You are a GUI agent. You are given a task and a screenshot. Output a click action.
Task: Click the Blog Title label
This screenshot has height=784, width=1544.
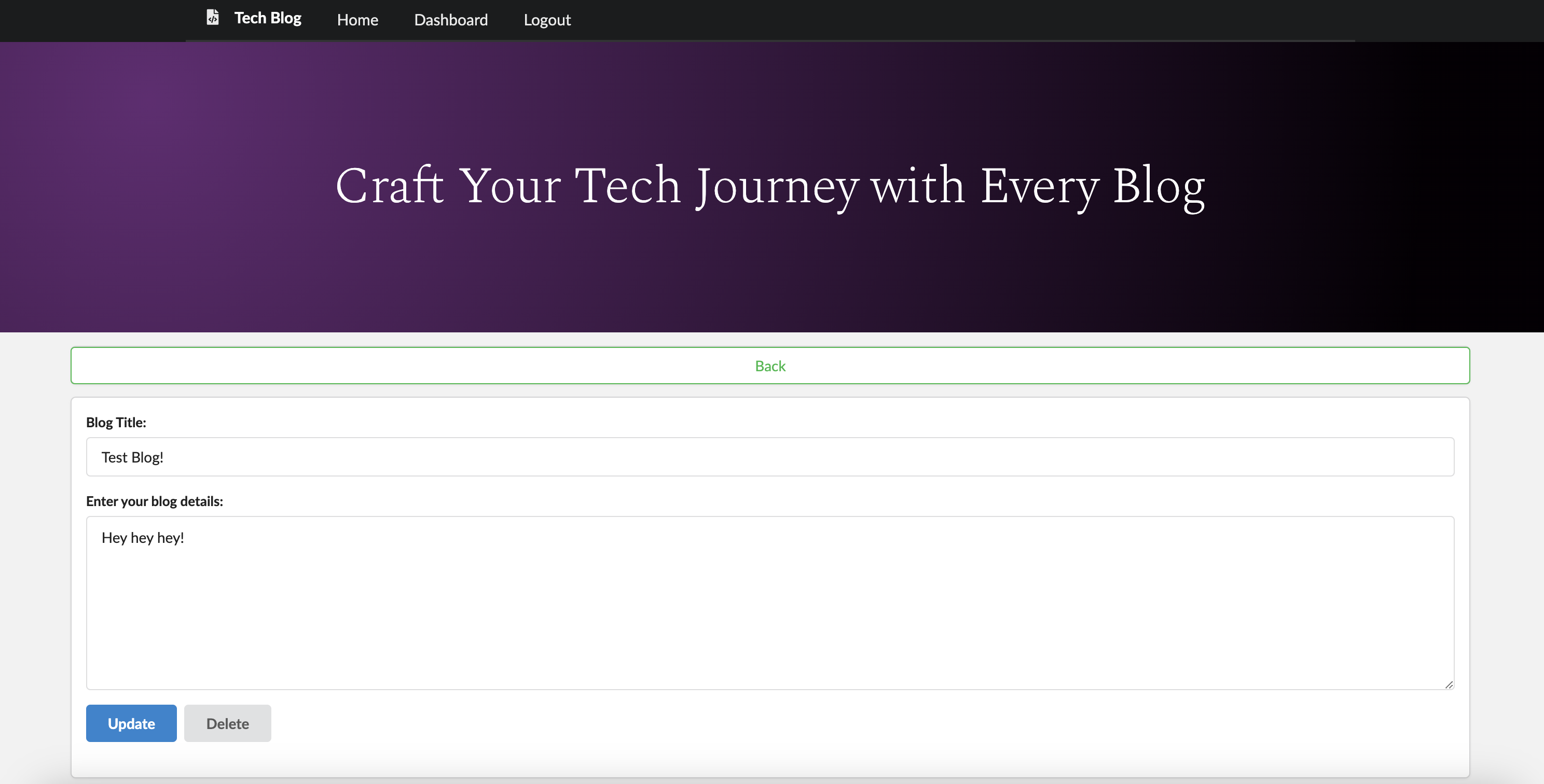click(x=116, y=422)
